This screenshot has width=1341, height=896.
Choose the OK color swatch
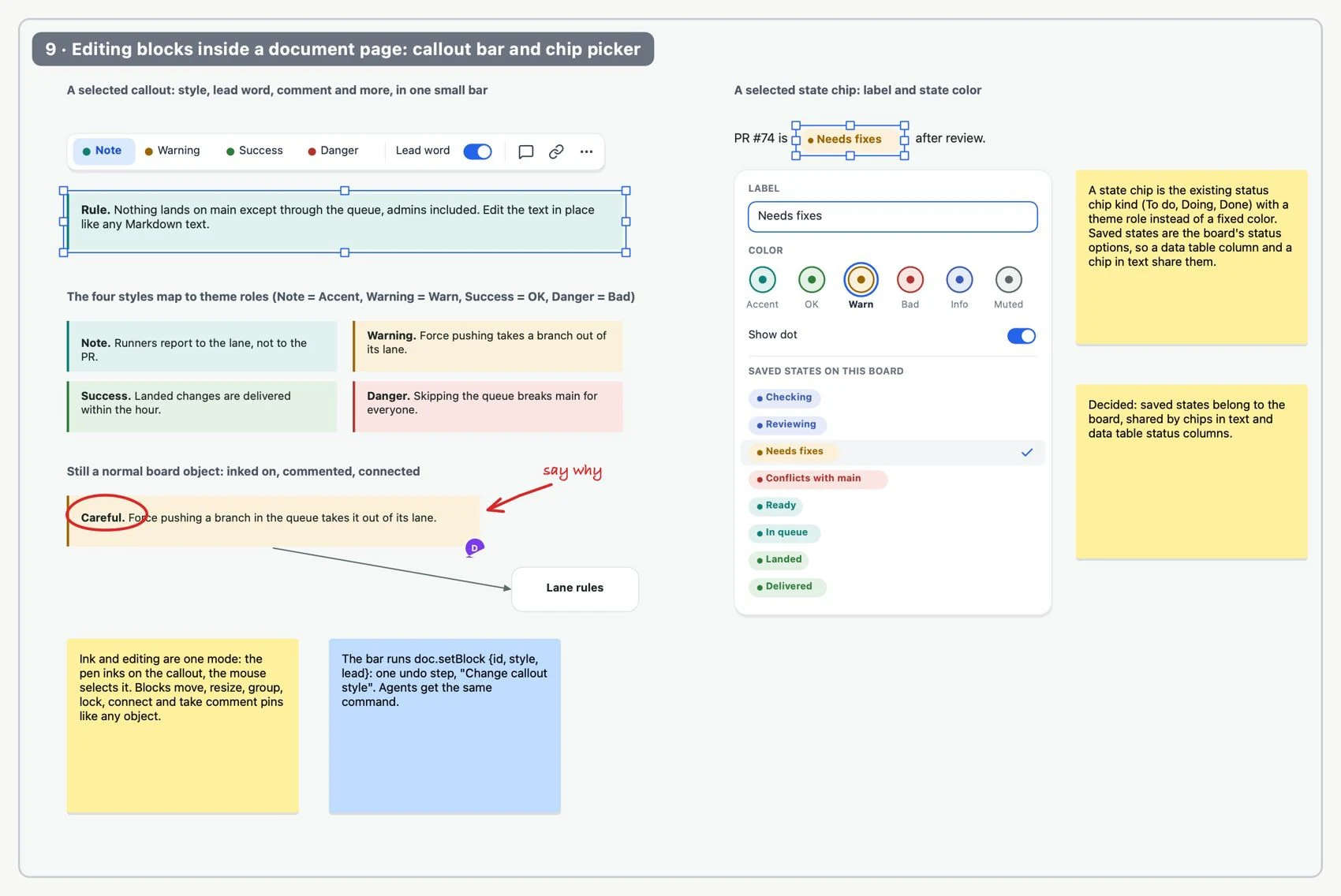pyautogui.click(x=812, y=279)
